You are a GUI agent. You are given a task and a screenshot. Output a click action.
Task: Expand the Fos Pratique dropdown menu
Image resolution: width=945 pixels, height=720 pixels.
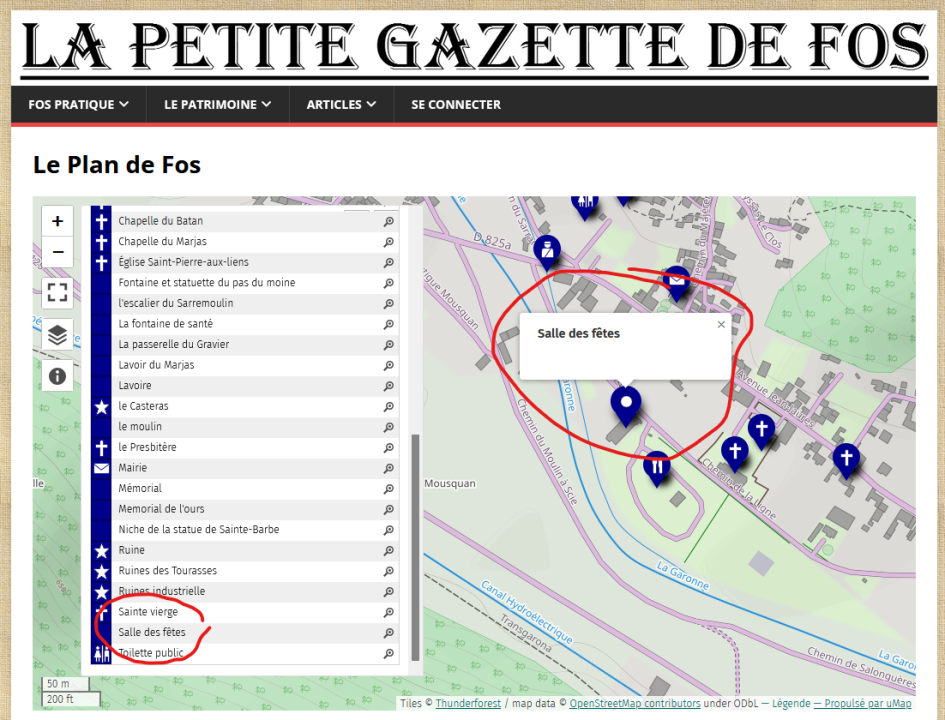78,104
